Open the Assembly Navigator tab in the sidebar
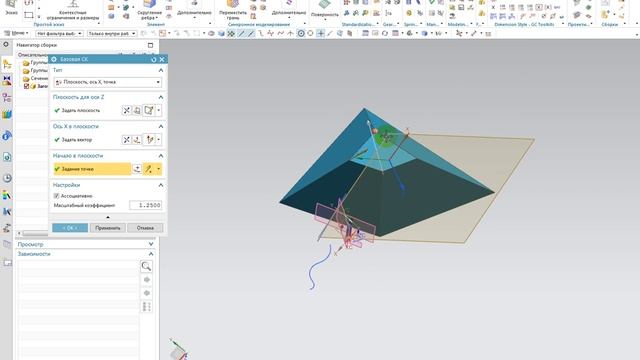640x360 pixels. coord(7,64)
